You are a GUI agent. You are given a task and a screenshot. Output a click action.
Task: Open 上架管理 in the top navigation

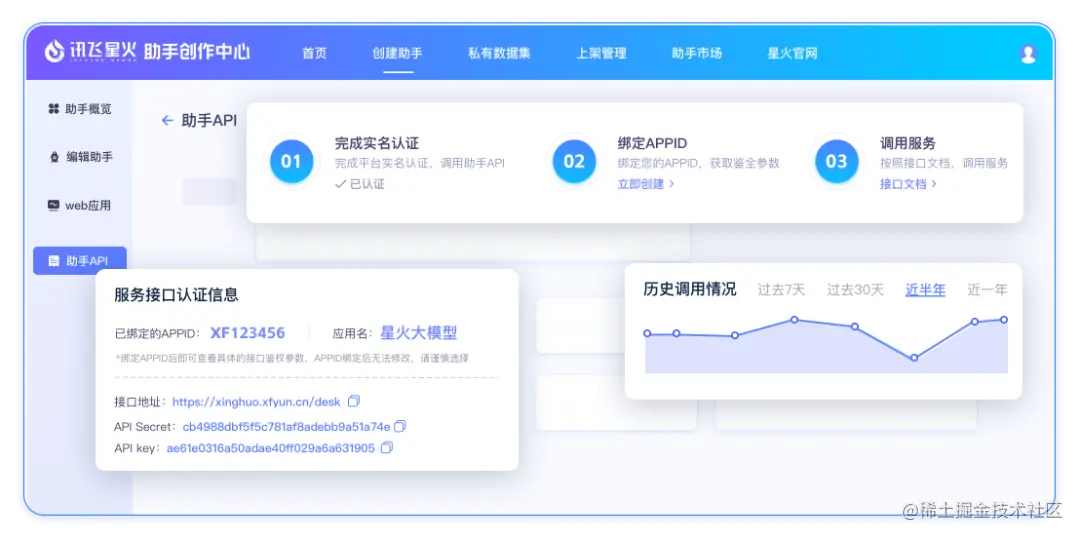click(601, 53)
